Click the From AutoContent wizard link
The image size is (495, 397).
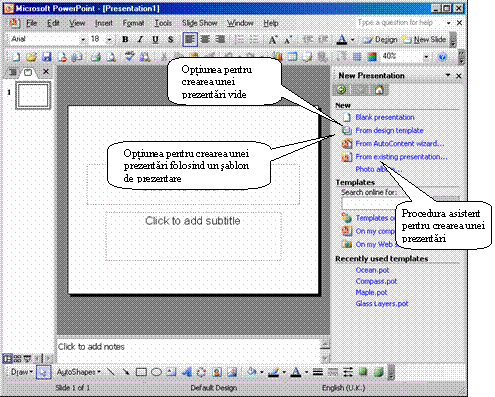[399, 144]
